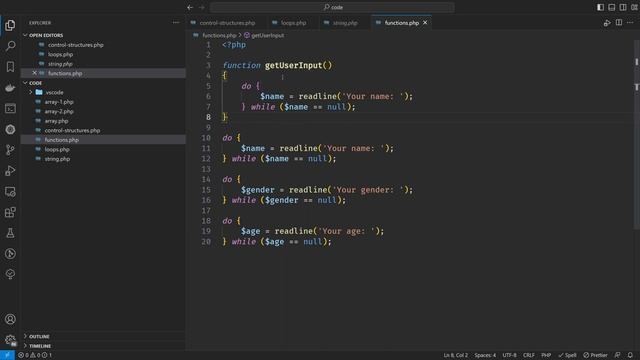Image resolution: width=640 pixels, height=360 pixels.
Task: Open the Remote Explorer view
Action: [10, 191]
